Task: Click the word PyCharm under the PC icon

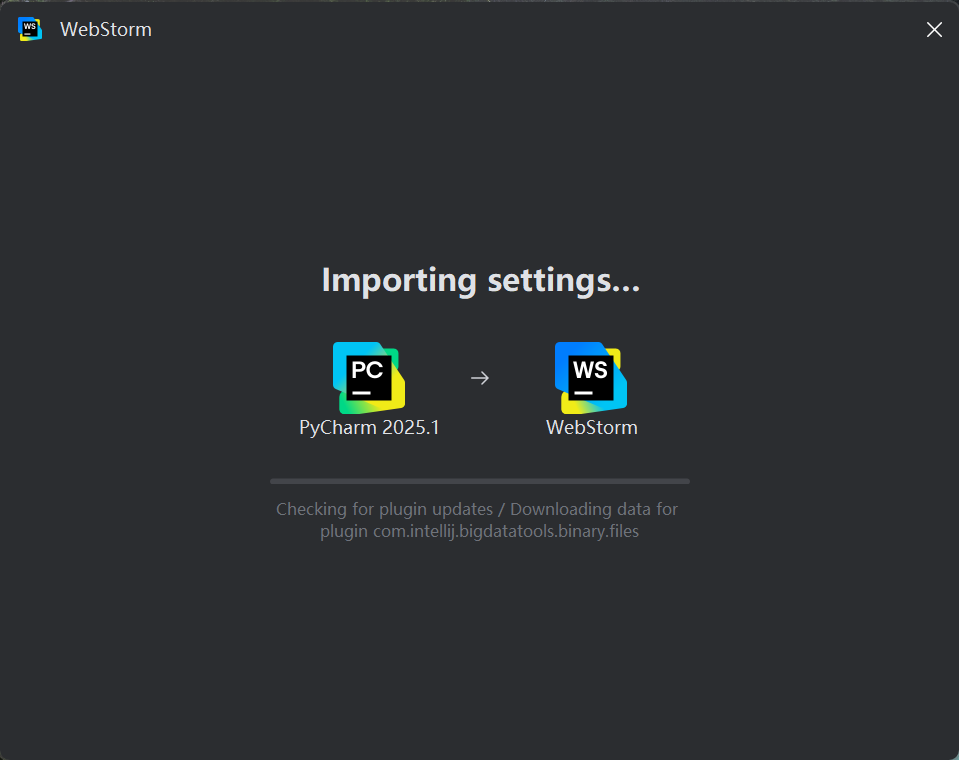Action: tap(338, 427)
